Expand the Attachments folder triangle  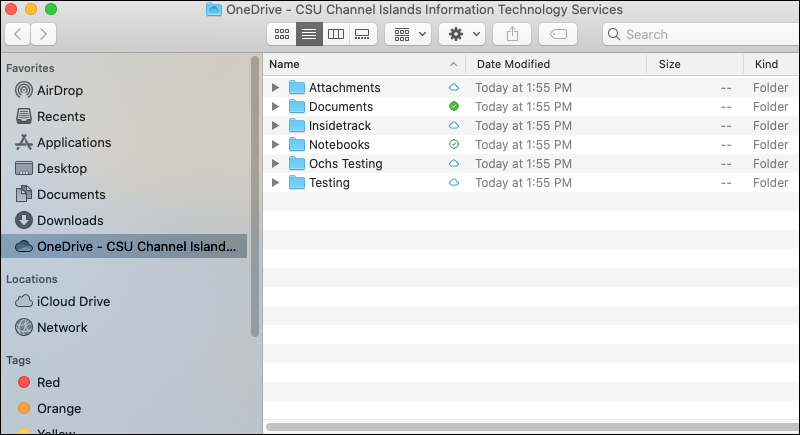pos(276,88)
